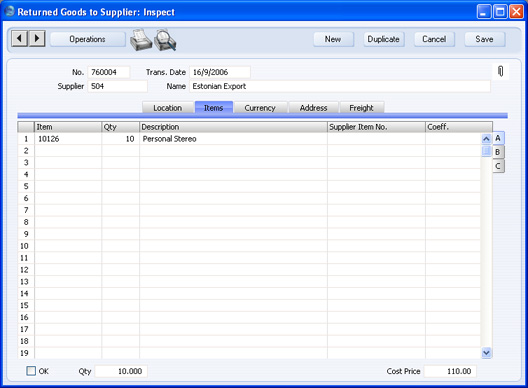Open attachments paperclip icon
The height and width of the screenshot is (388, 528).
pos(500,71)
